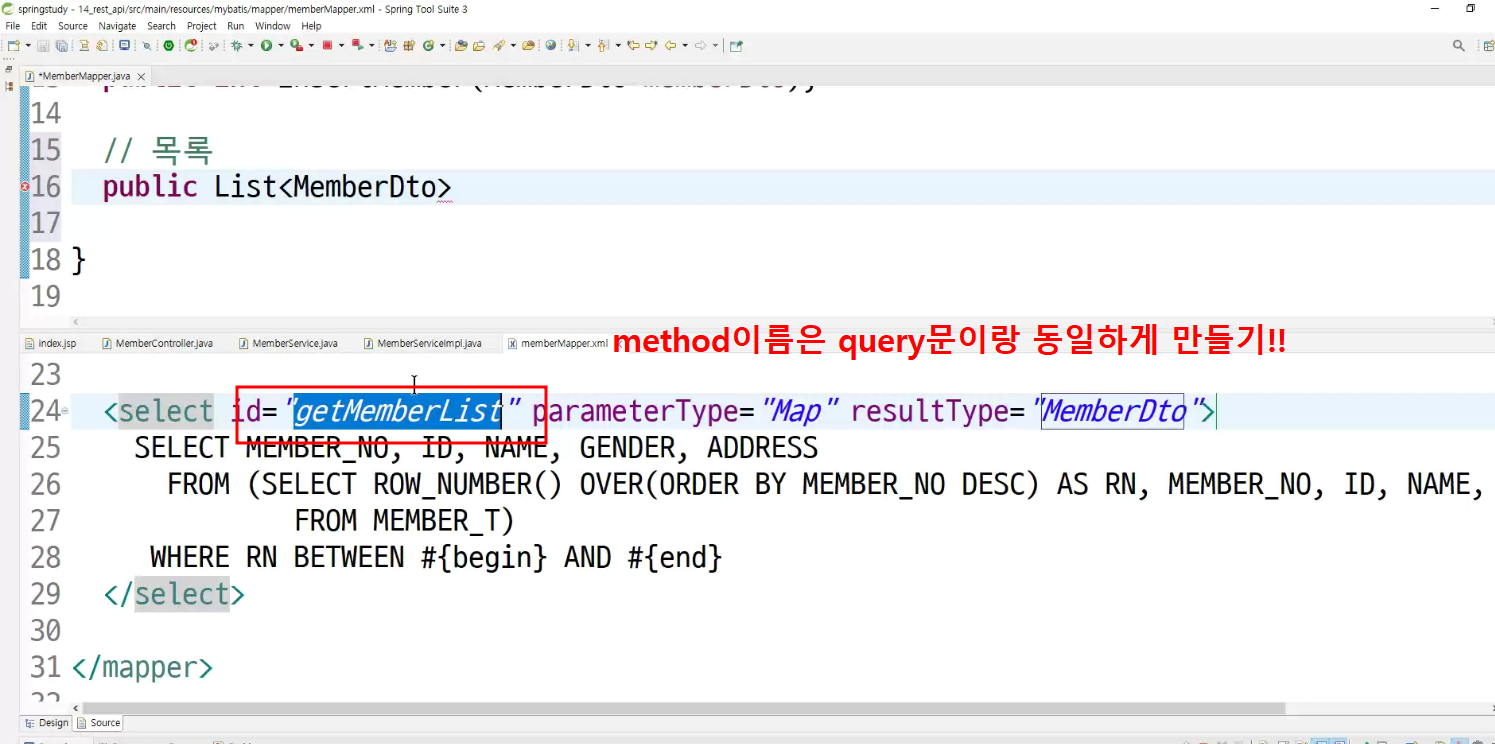Click the Back navigation arrow
1495x744 pixels.
click(x=669, y=45)
